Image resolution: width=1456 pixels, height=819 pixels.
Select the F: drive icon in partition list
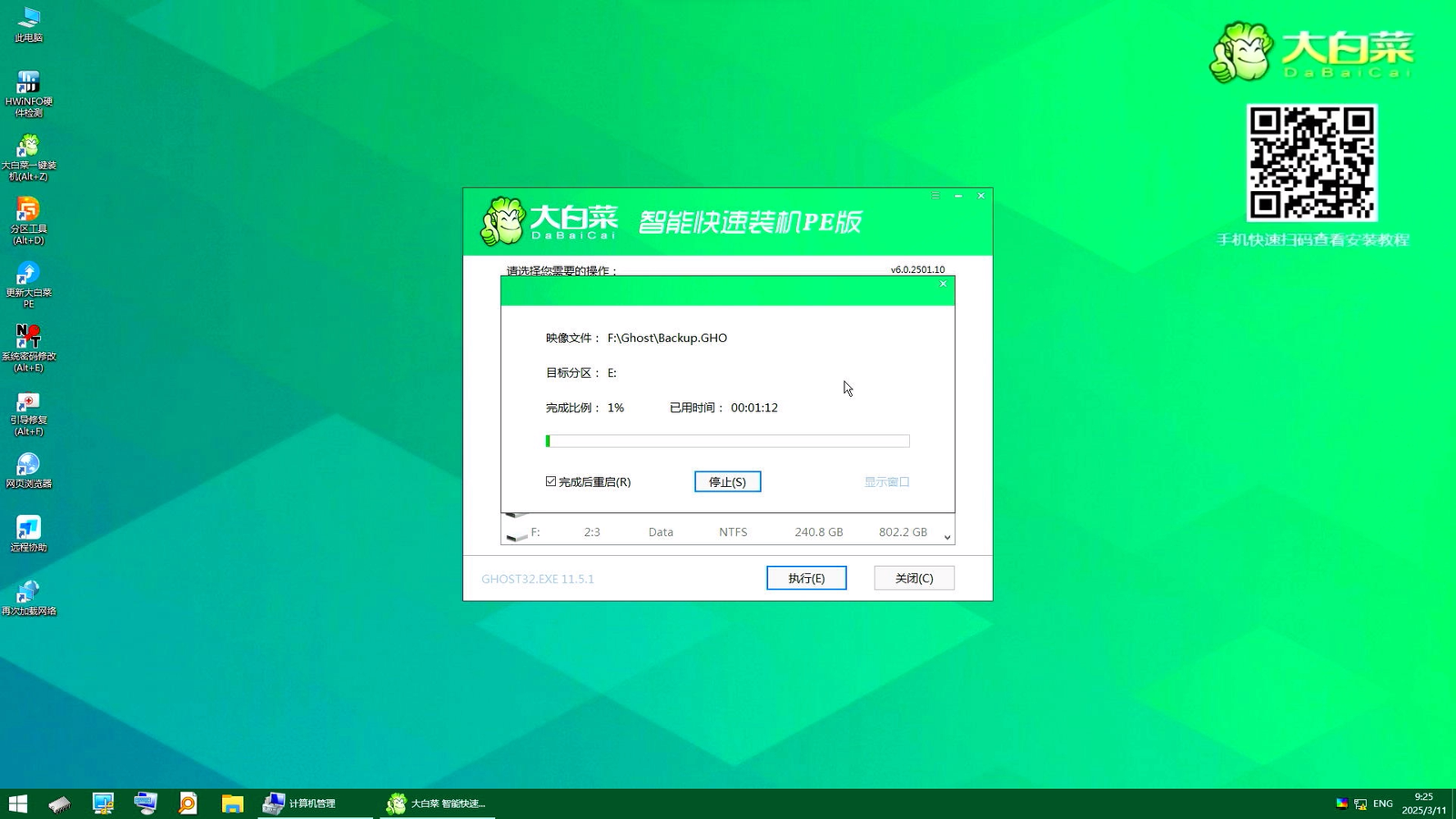[x=516, y=536]
